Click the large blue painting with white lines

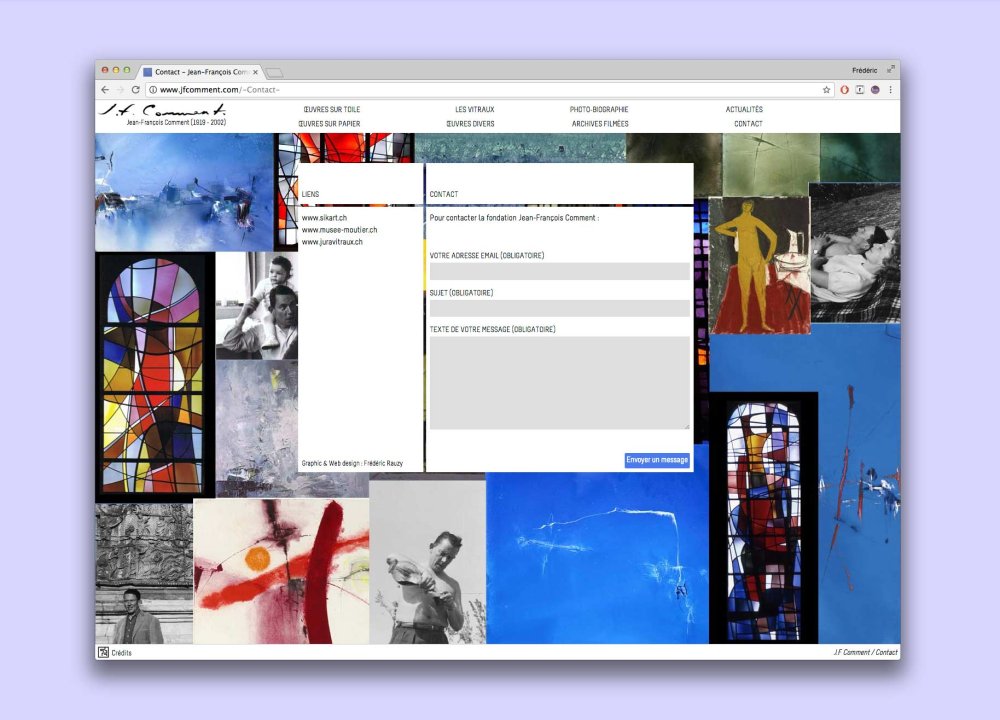[x=597, y=558]
